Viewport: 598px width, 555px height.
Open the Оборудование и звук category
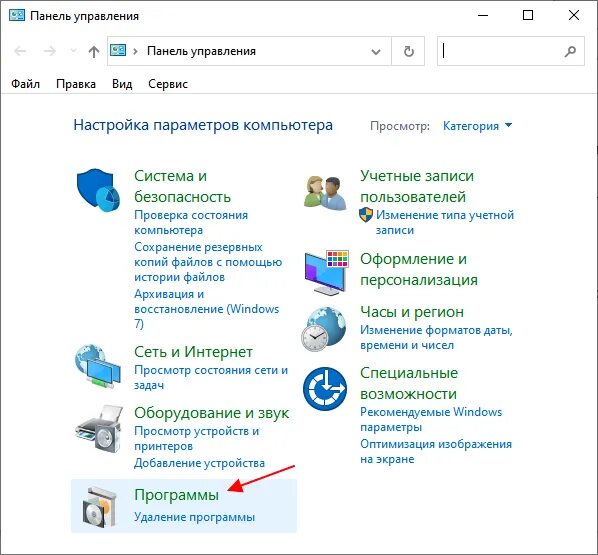click(212, 413)
